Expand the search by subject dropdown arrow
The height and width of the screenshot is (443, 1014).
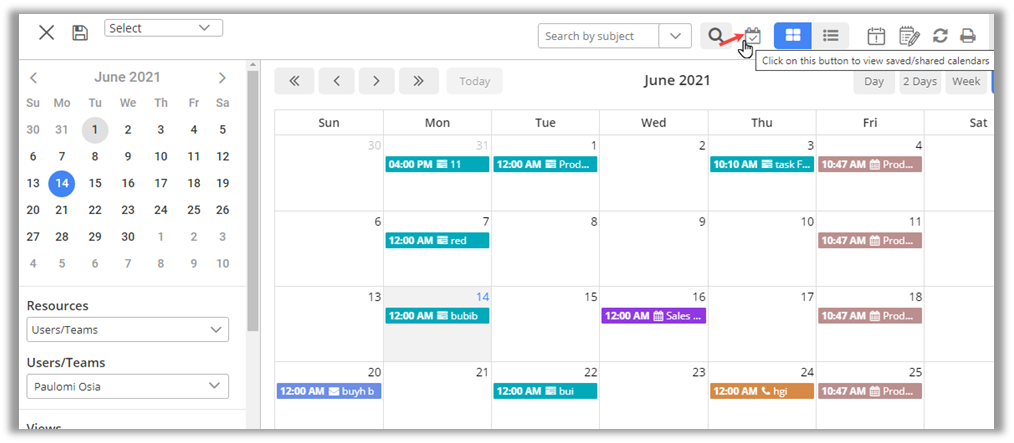coord(676,36)
